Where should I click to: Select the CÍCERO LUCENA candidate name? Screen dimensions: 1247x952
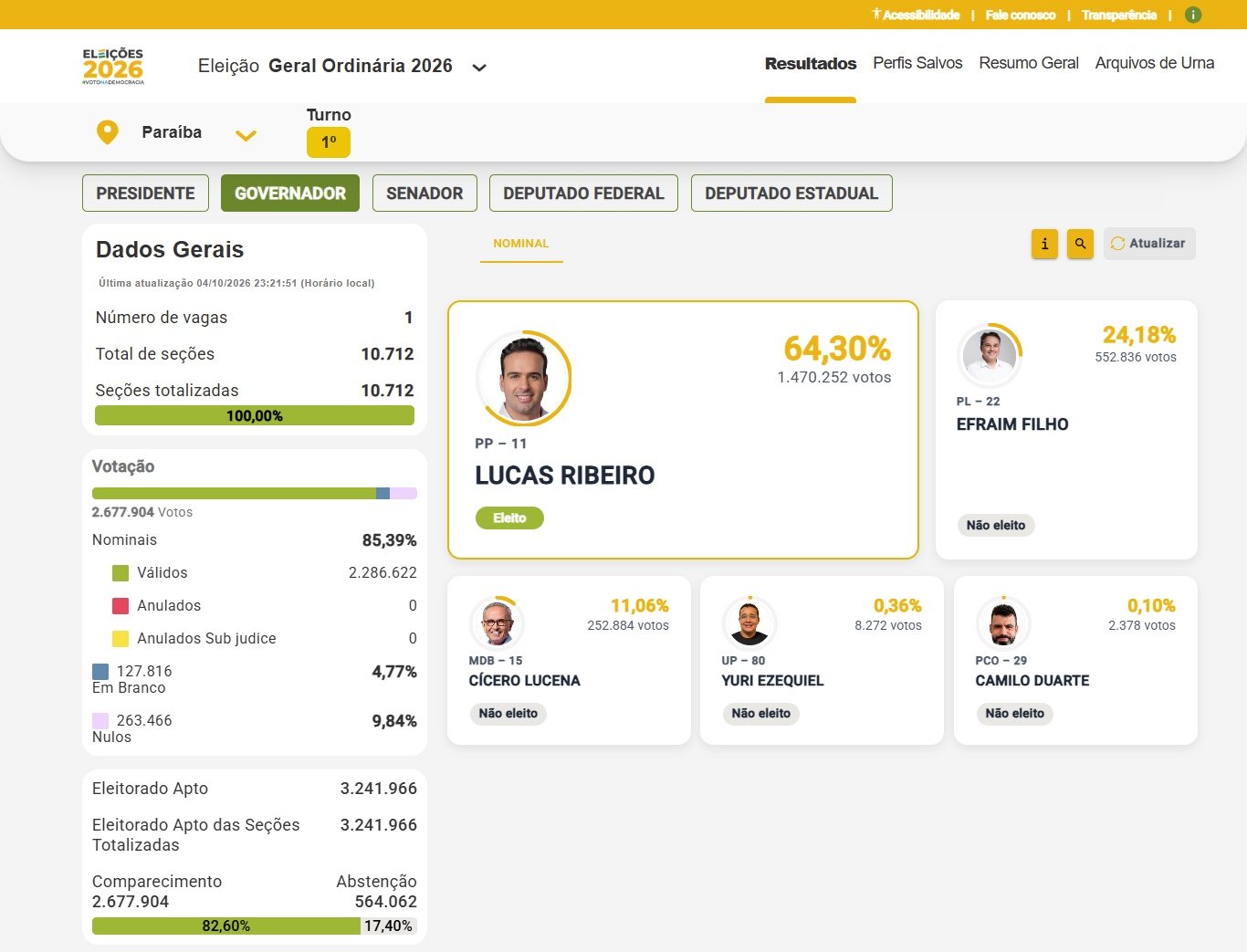[x=525, y=681]
